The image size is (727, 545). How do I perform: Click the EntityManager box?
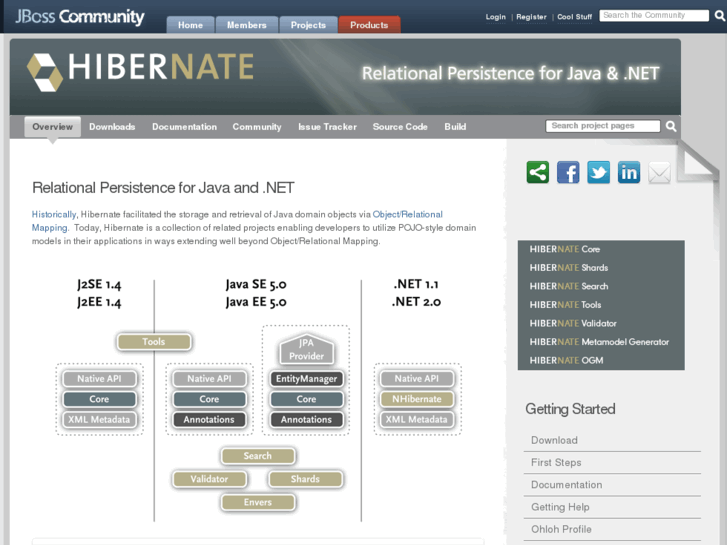pos(306,379)
